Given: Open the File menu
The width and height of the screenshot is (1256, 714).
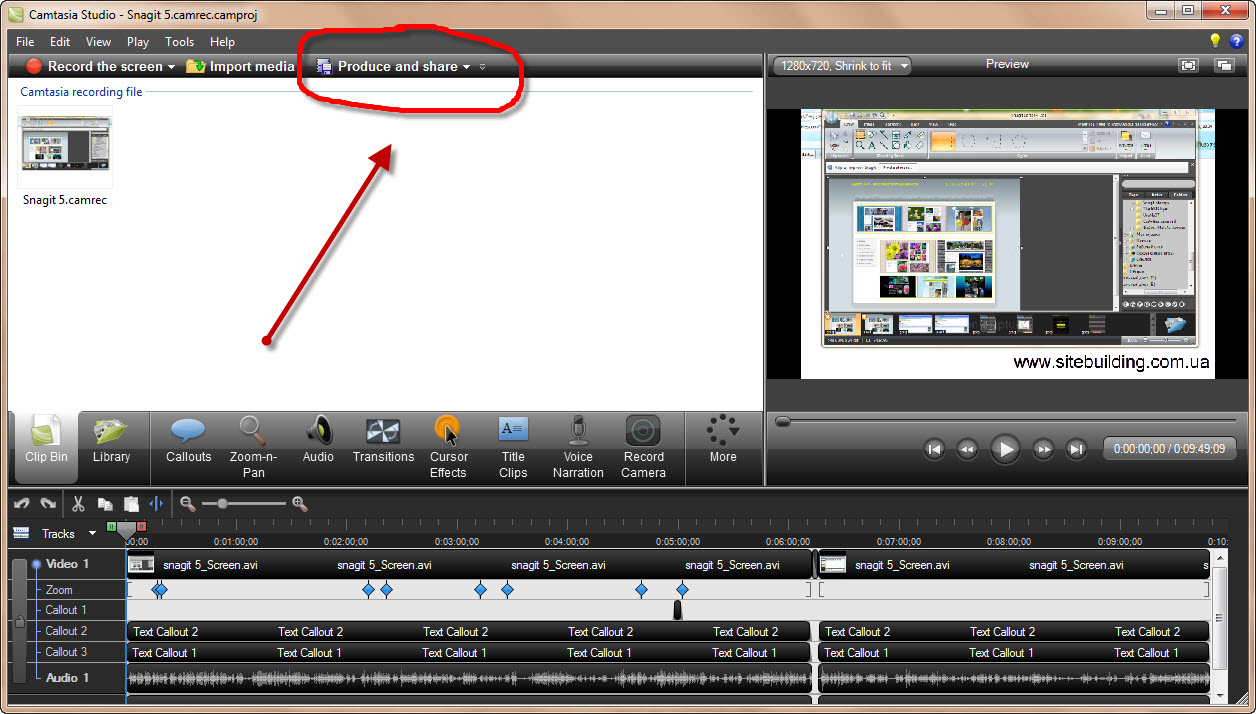Looking at the screenshot, I should tap(25, 42).
